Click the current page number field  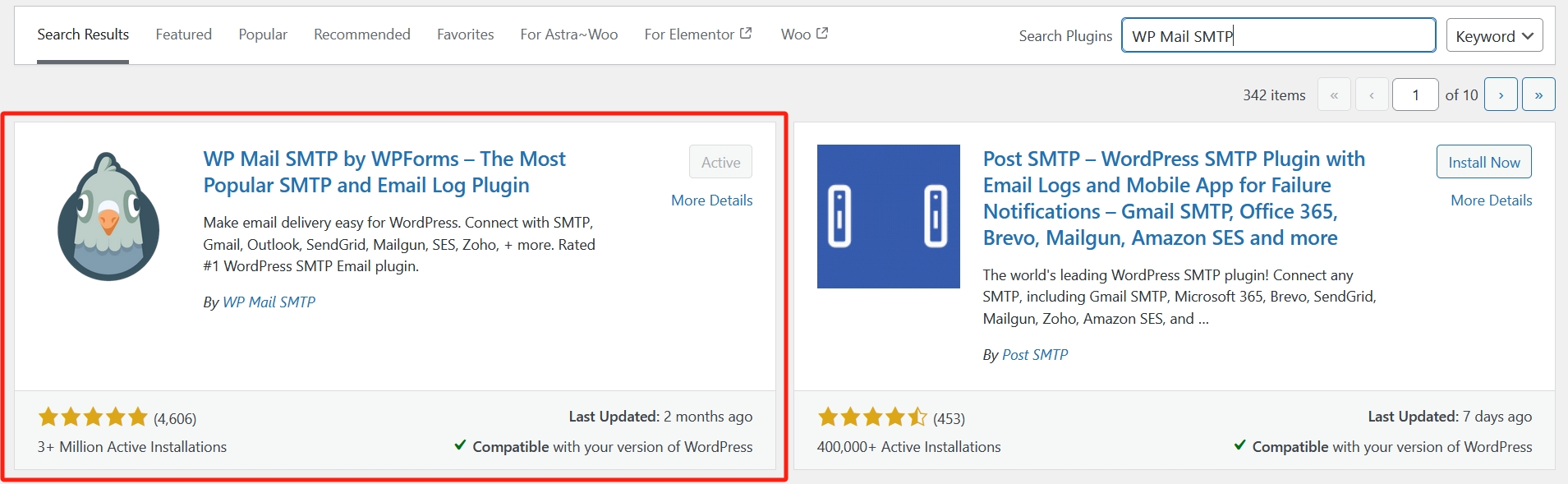[1415, 95]
